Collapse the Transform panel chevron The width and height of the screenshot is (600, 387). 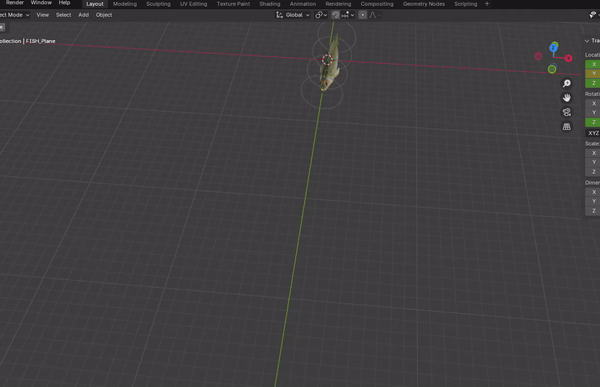pyautogui.click(x=587, y=41)
